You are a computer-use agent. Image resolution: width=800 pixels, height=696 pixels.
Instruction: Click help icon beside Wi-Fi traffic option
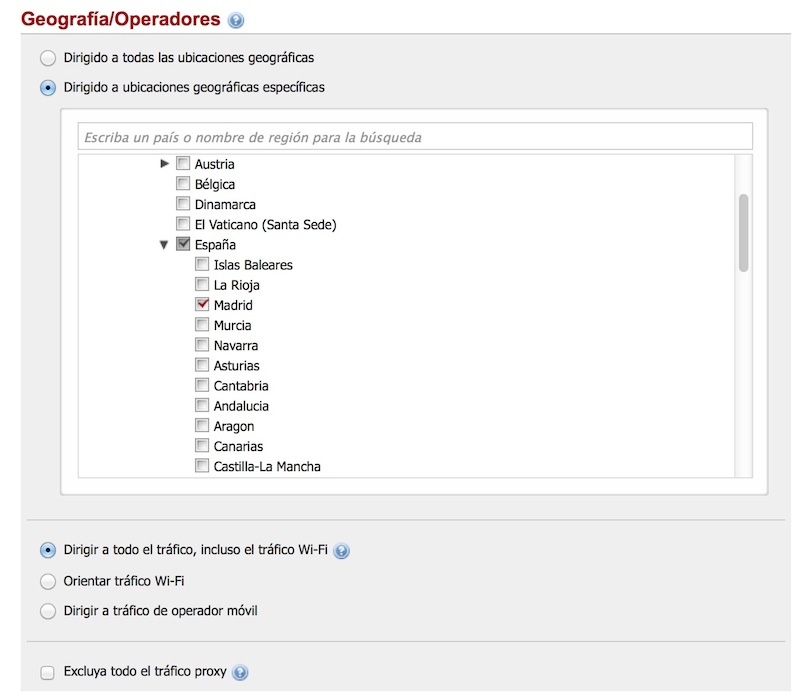click(x=342, y=551)
